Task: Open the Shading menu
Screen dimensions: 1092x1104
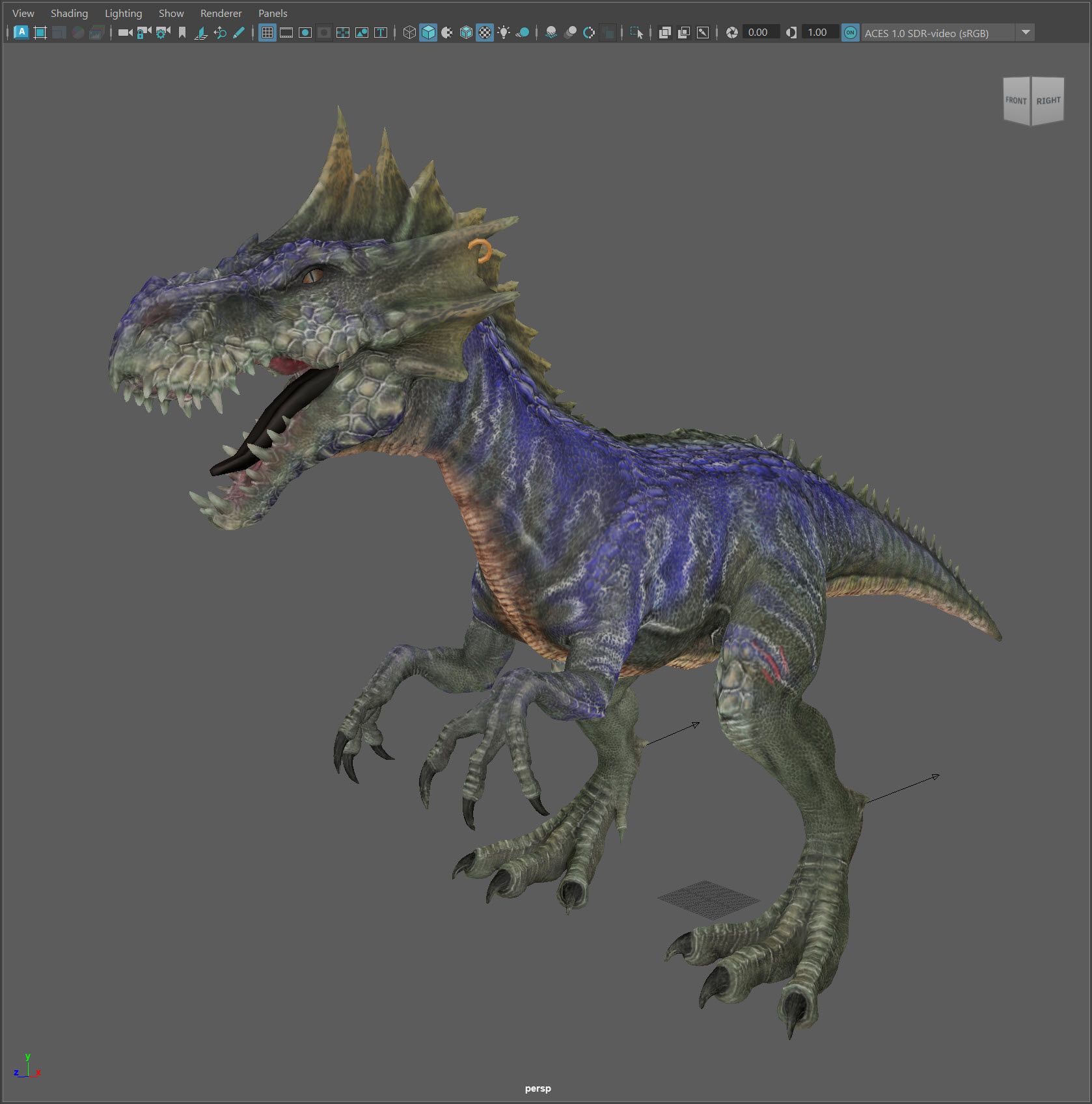Action: pyautogui.click(x=69, y=13)
